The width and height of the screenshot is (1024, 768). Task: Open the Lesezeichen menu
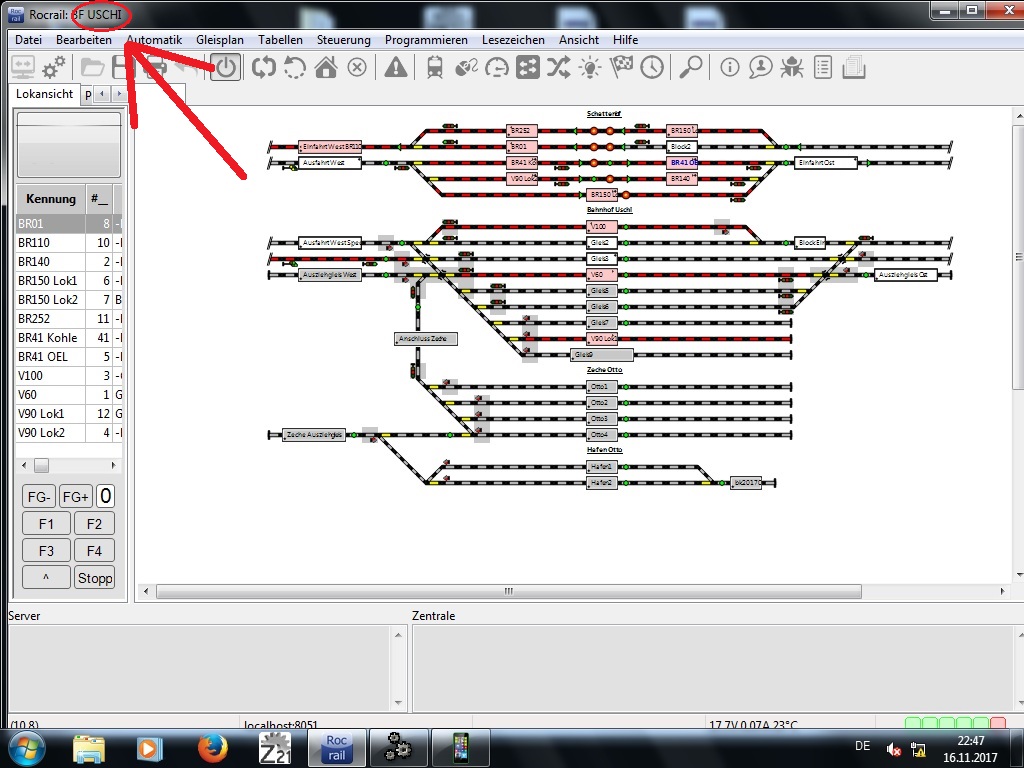click(513, 40)
